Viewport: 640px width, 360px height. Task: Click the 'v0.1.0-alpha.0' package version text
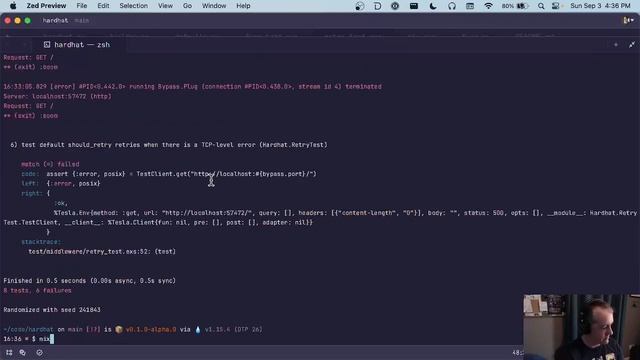coord(151,329)
